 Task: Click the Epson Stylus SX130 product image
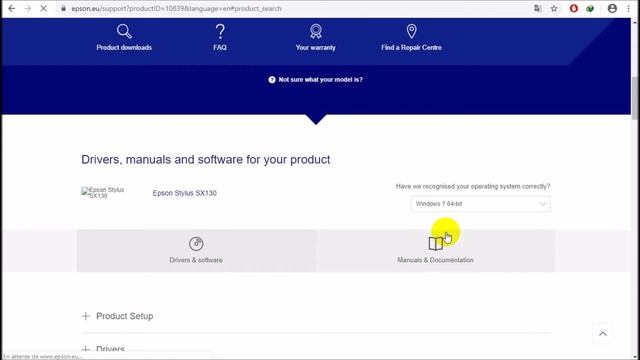[103, 193]
